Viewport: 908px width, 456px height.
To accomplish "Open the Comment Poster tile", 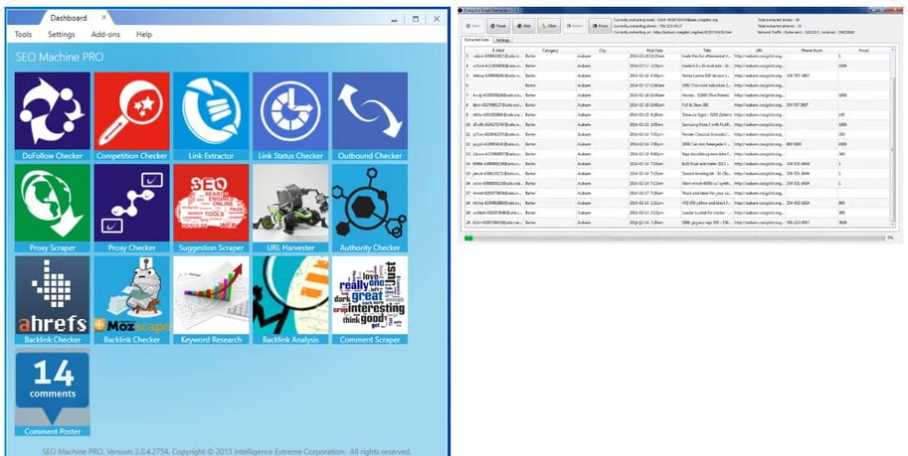I will coord(52,392).
